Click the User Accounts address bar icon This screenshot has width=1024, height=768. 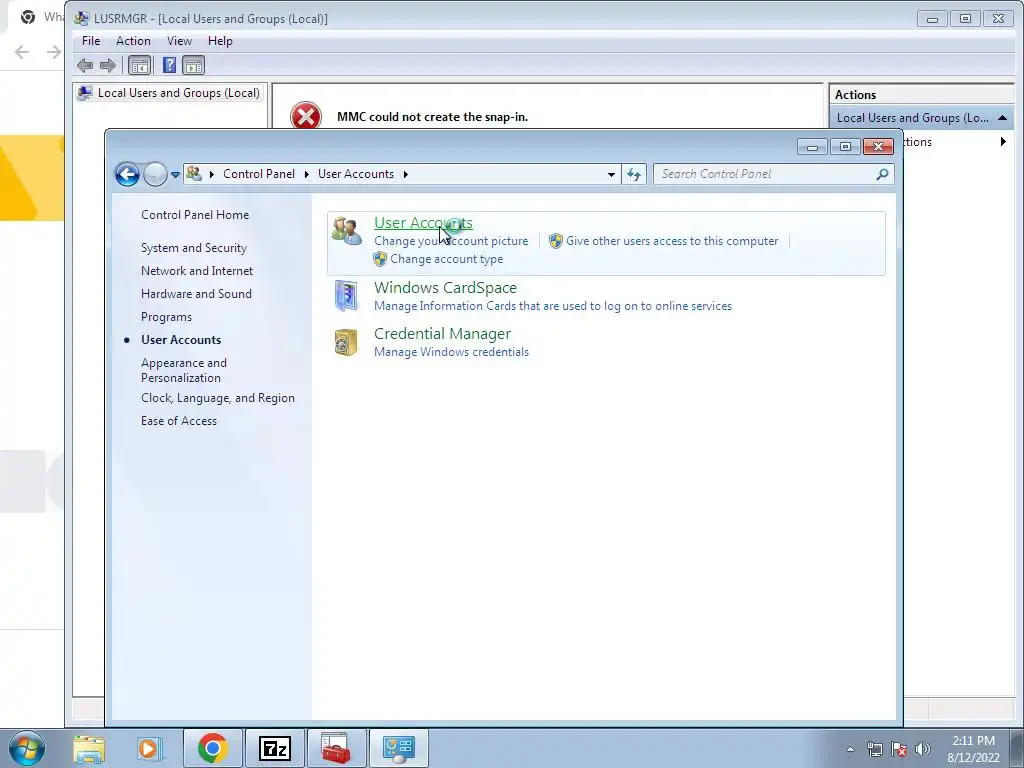click(193, 174)
